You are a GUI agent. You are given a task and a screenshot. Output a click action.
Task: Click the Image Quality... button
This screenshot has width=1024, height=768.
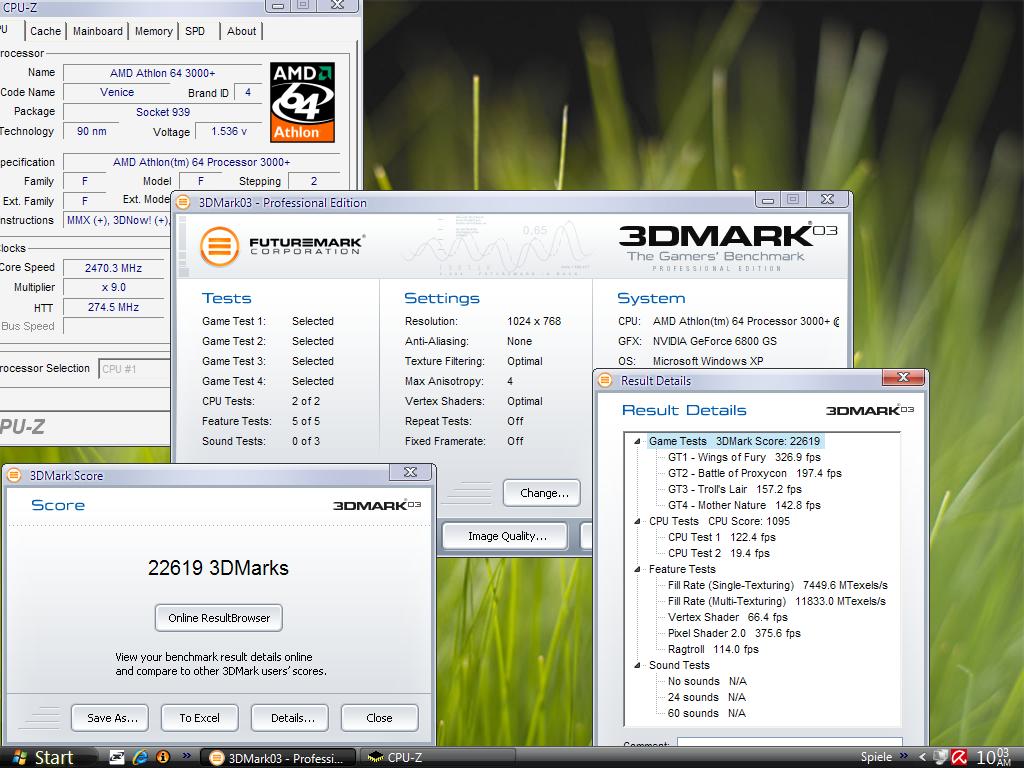506,536
